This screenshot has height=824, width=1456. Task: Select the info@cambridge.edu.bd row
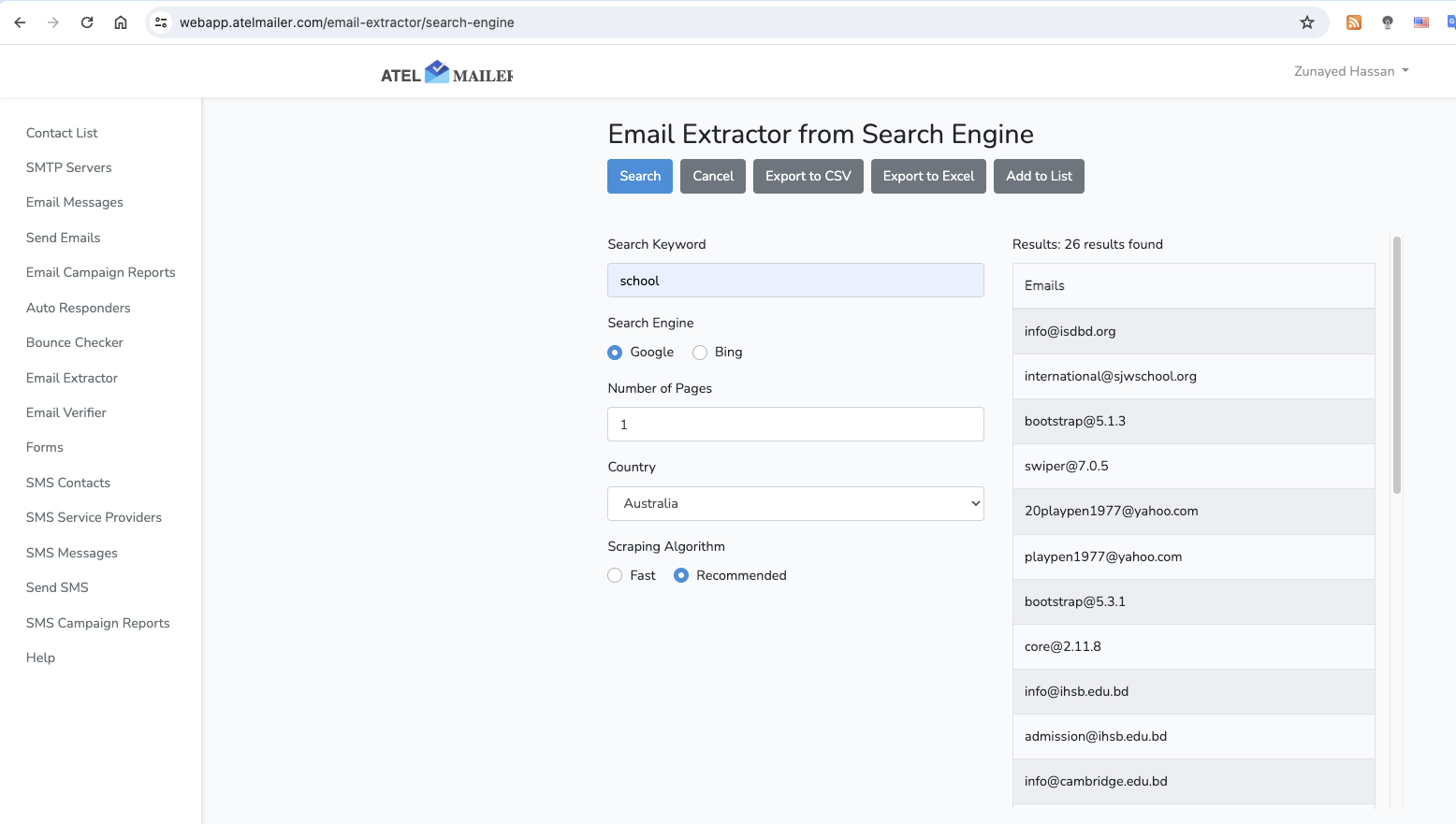pyautogui.click(x=1193, y=781)
